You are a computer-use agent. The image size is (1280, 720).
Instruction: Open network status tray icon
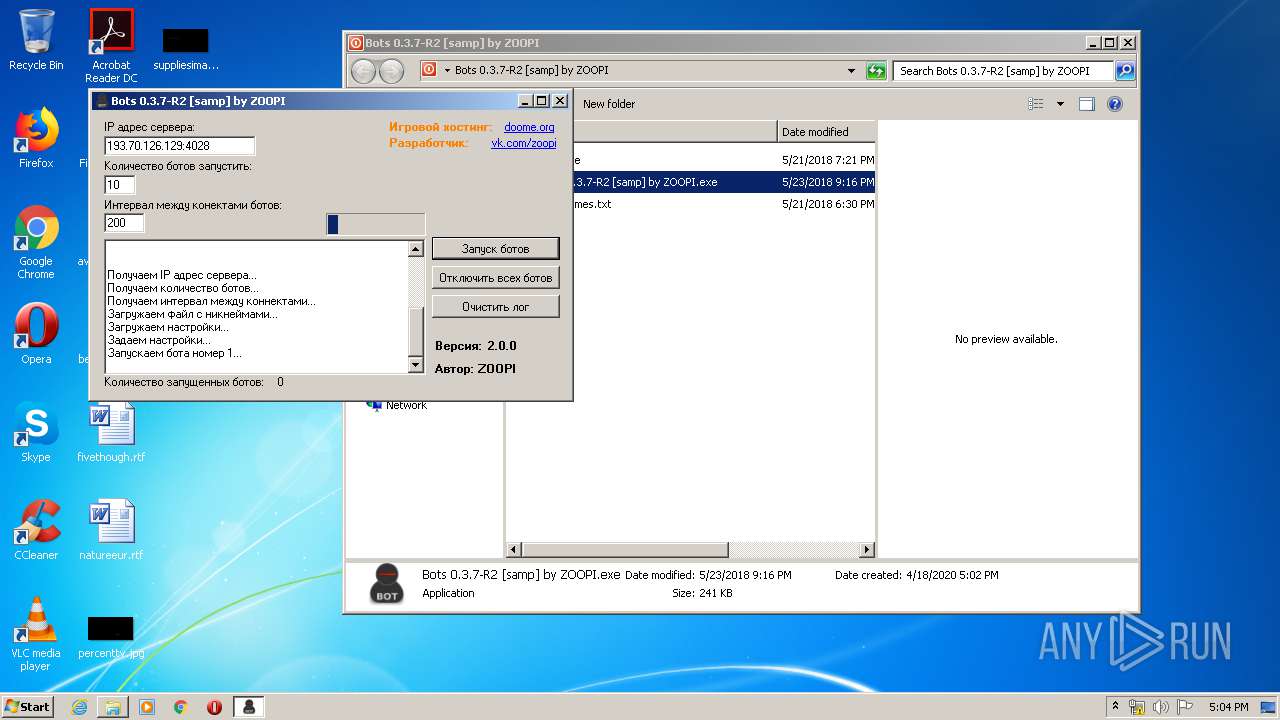point(1137,707)
